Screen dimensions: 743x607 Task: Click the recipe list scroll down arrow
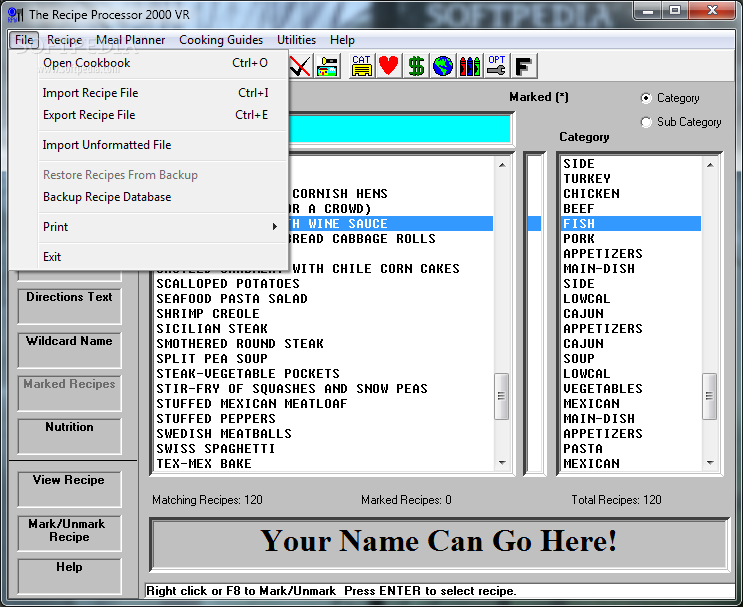tap(502, 463)
